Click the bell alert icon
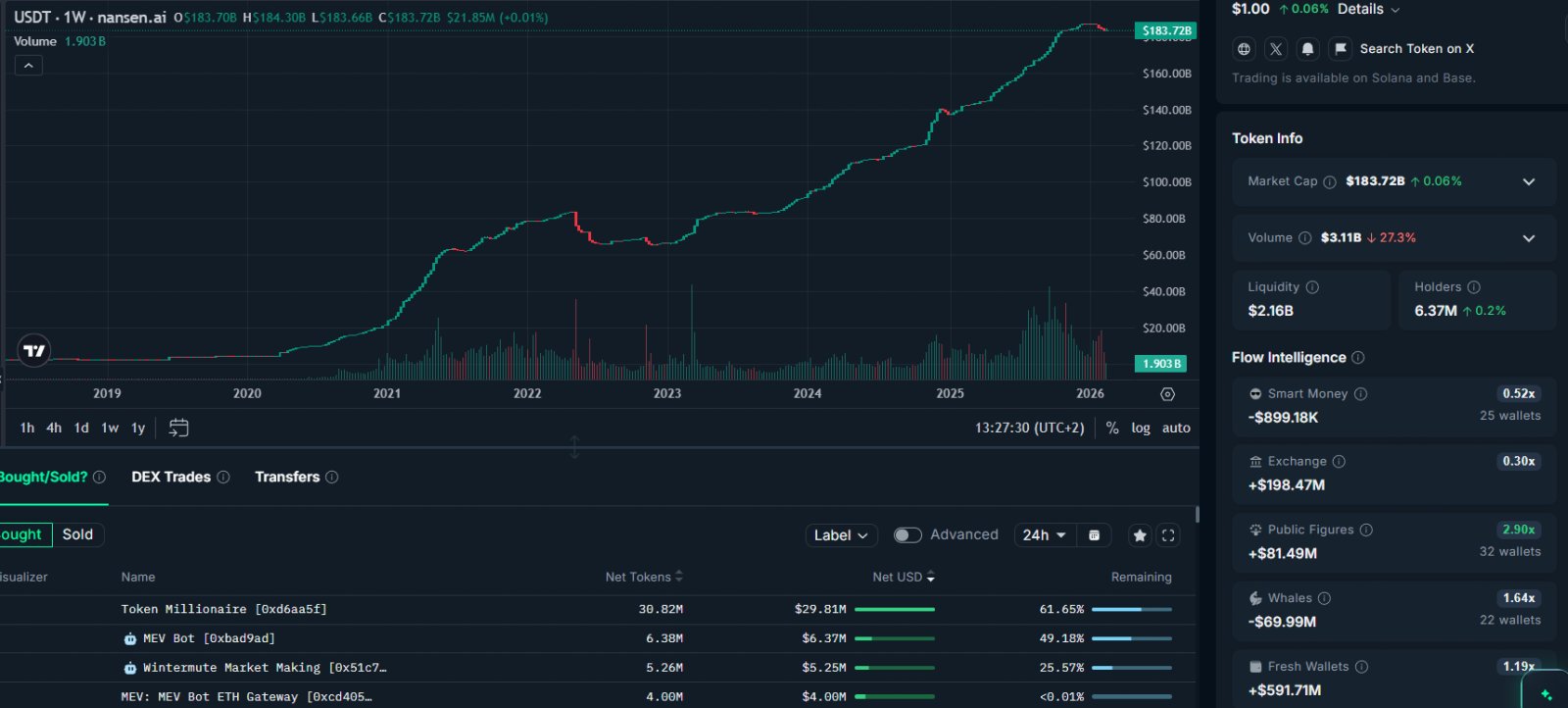 click(1307, 48)
